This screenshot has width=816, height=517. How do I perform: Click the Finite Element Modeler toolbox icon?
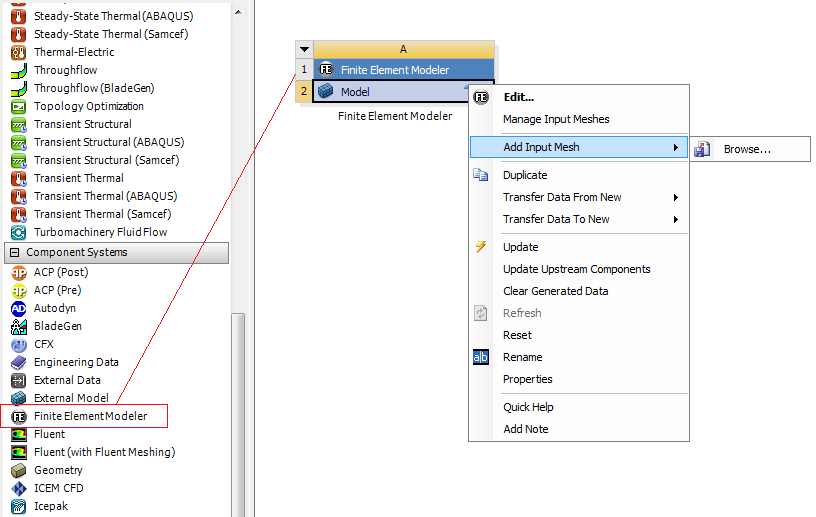[18, 417]
